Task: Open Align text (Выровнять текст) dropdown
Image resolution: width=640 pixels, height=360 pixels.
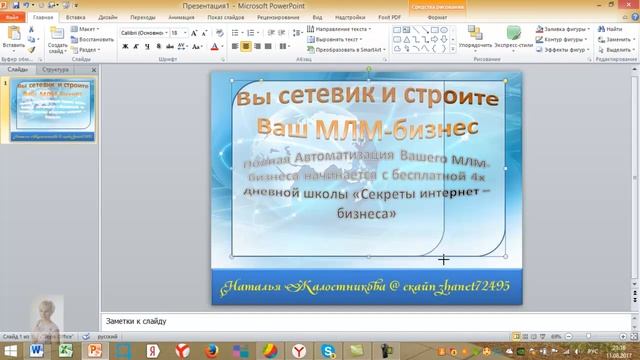Action: 335,40
